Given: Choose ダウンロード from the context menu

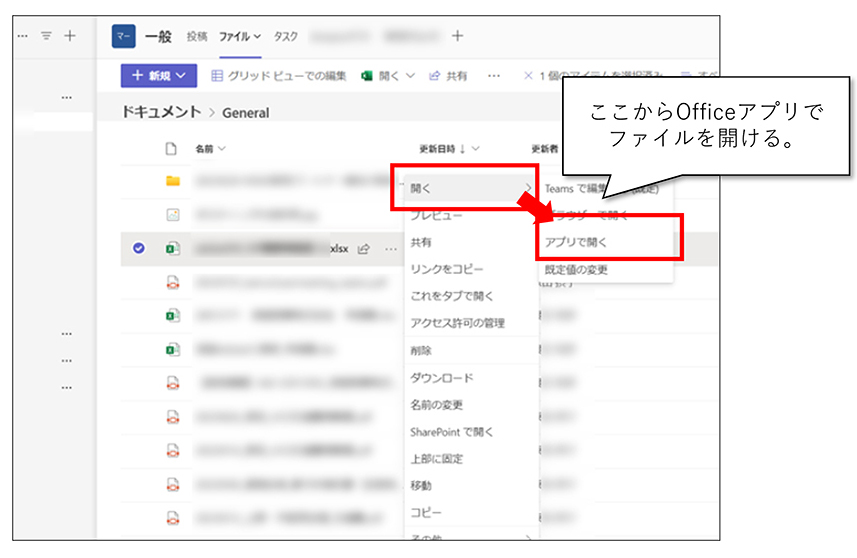Looking at the screenshot, I should point(441,378).
